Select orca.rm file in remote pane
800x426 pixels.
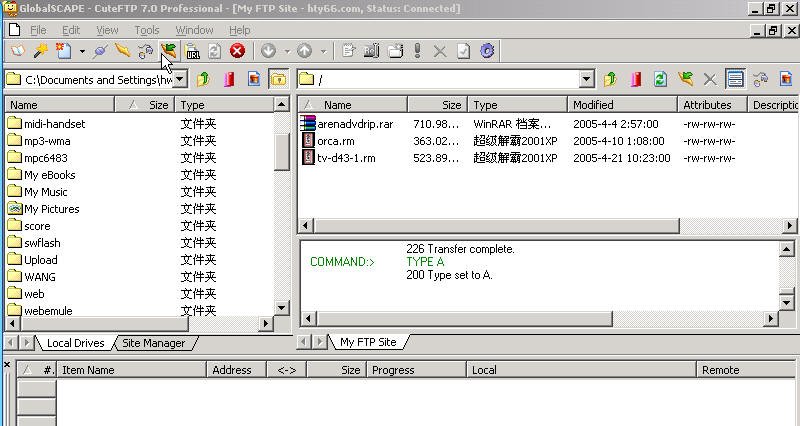click(336, 141)
